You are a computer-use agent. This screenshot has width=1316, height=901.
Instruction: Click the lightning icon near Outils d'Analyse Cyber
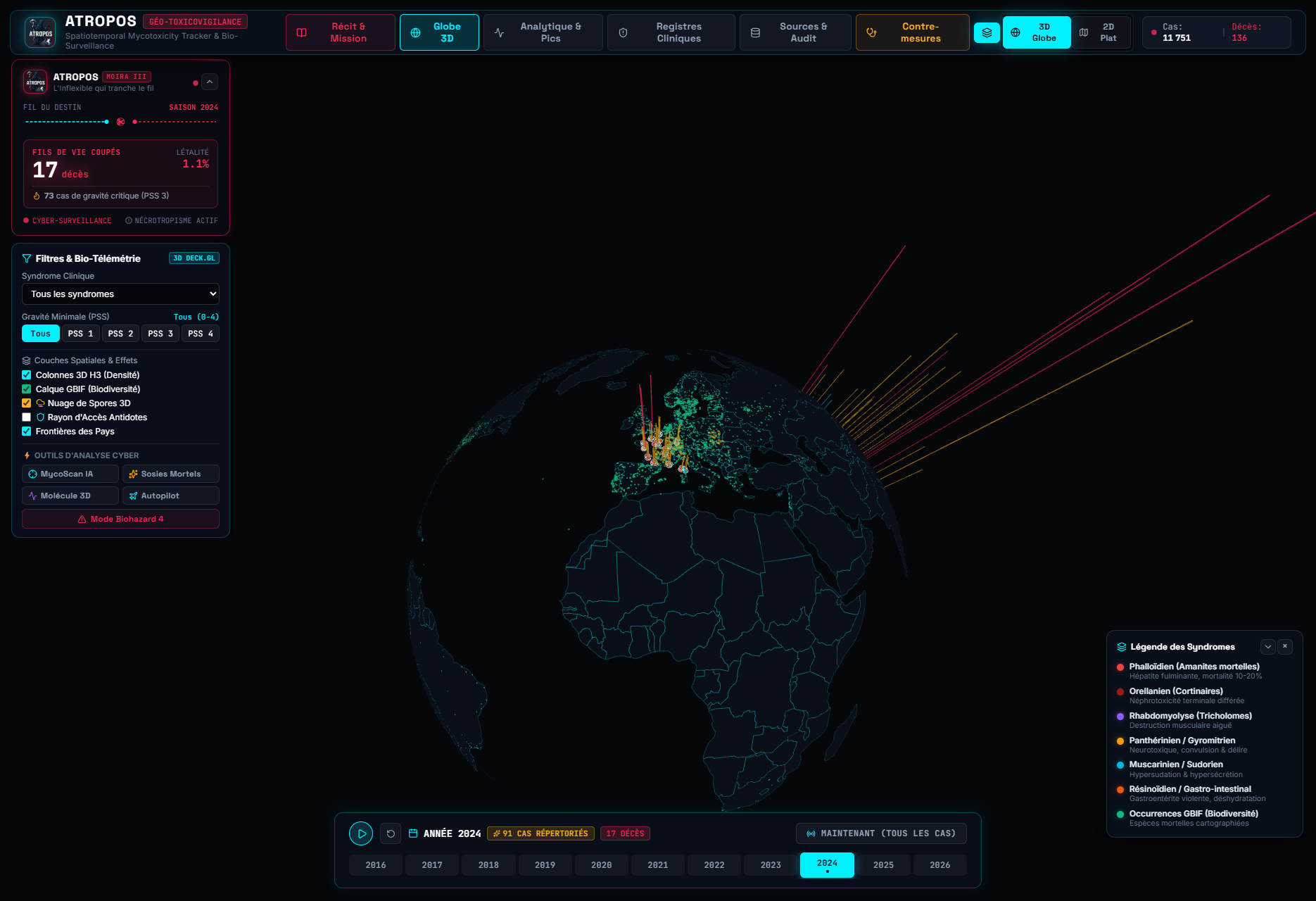pyautogui.click(x=27, y=455)
